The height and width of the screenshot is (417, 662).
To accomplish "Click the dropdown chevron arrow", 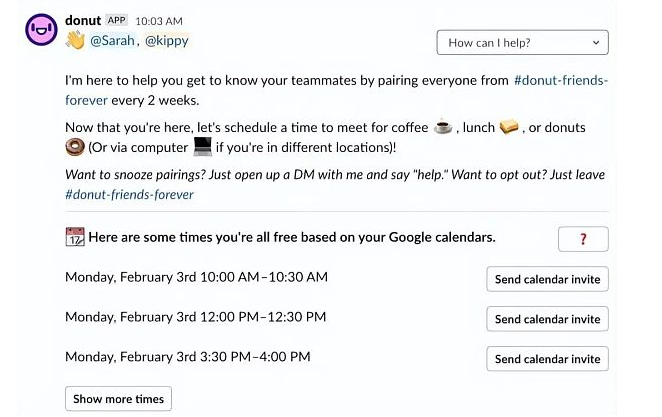I will point(596,43).
